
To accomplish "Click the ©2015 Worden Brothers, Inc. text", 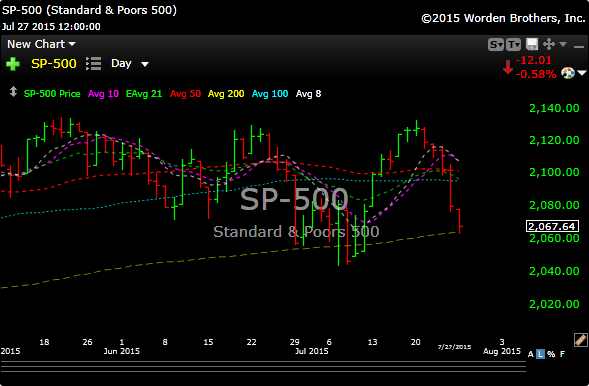I will click(x=503, y=18).
